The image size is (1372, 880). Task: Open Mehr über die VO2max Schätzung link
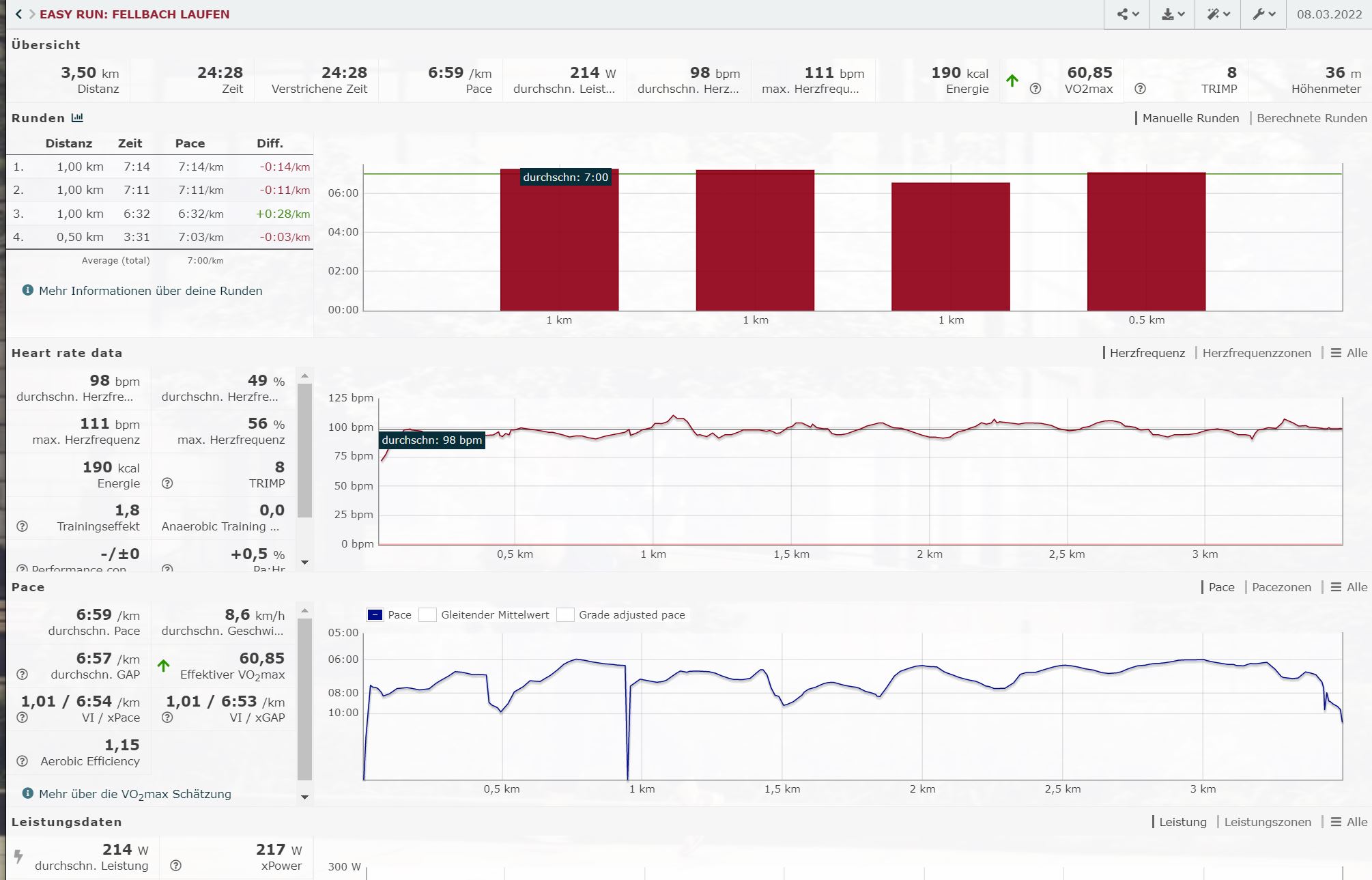pos(134,794)
